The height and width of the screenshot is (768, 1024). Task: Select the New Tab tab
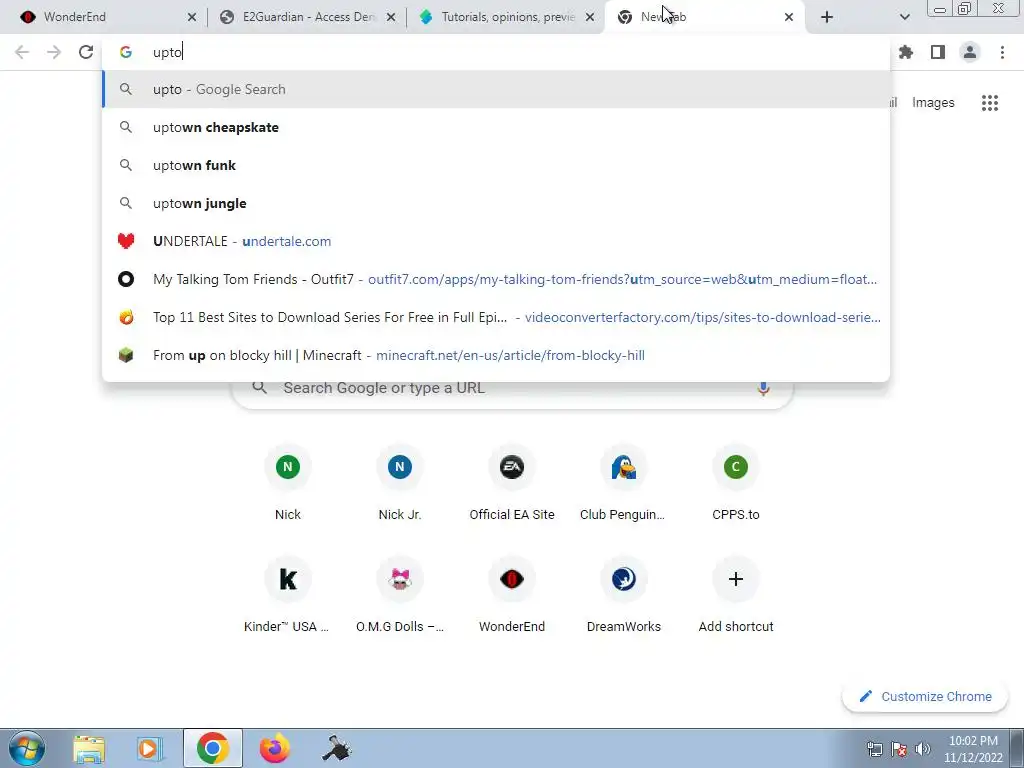pos(702,17)
